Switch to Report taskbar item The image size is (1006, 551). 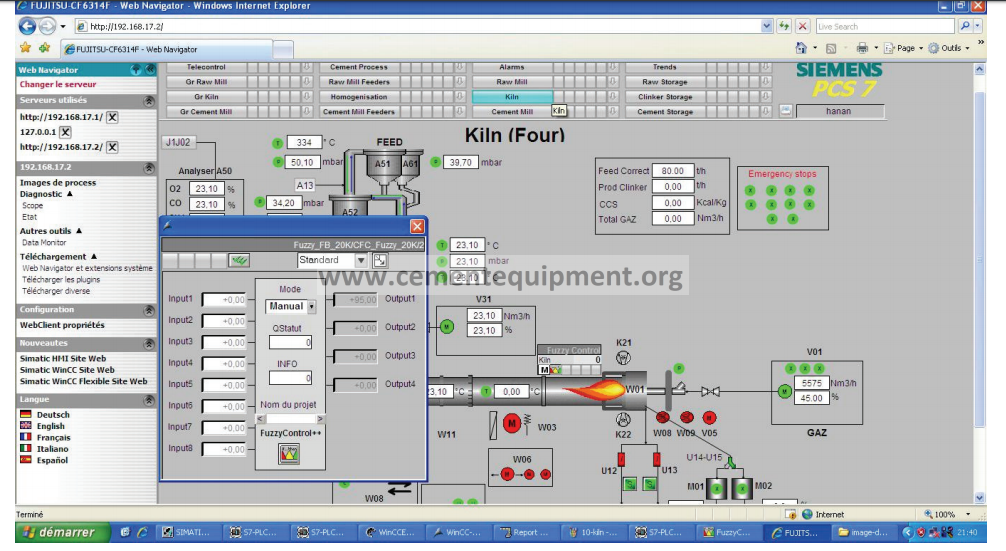525,532
